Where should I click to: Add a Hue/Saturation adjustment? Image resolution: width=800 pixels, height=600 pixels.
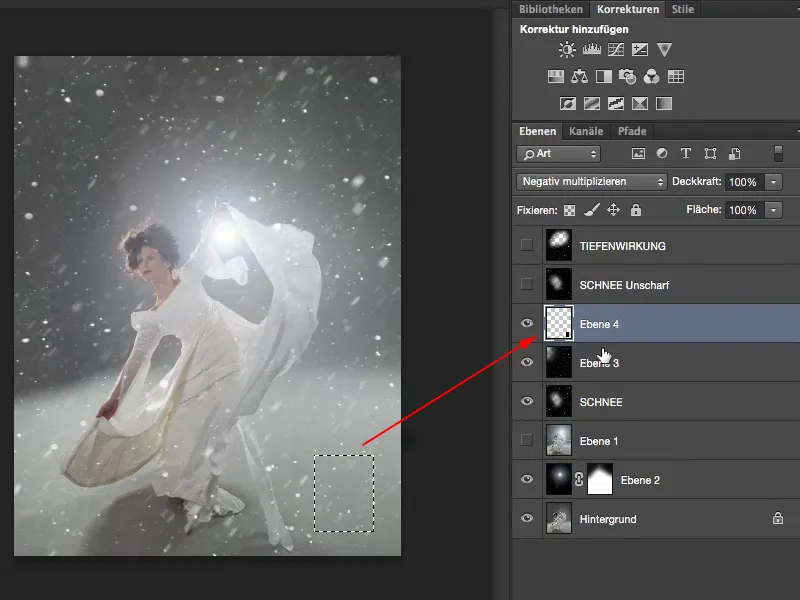(x=556, y=77)
